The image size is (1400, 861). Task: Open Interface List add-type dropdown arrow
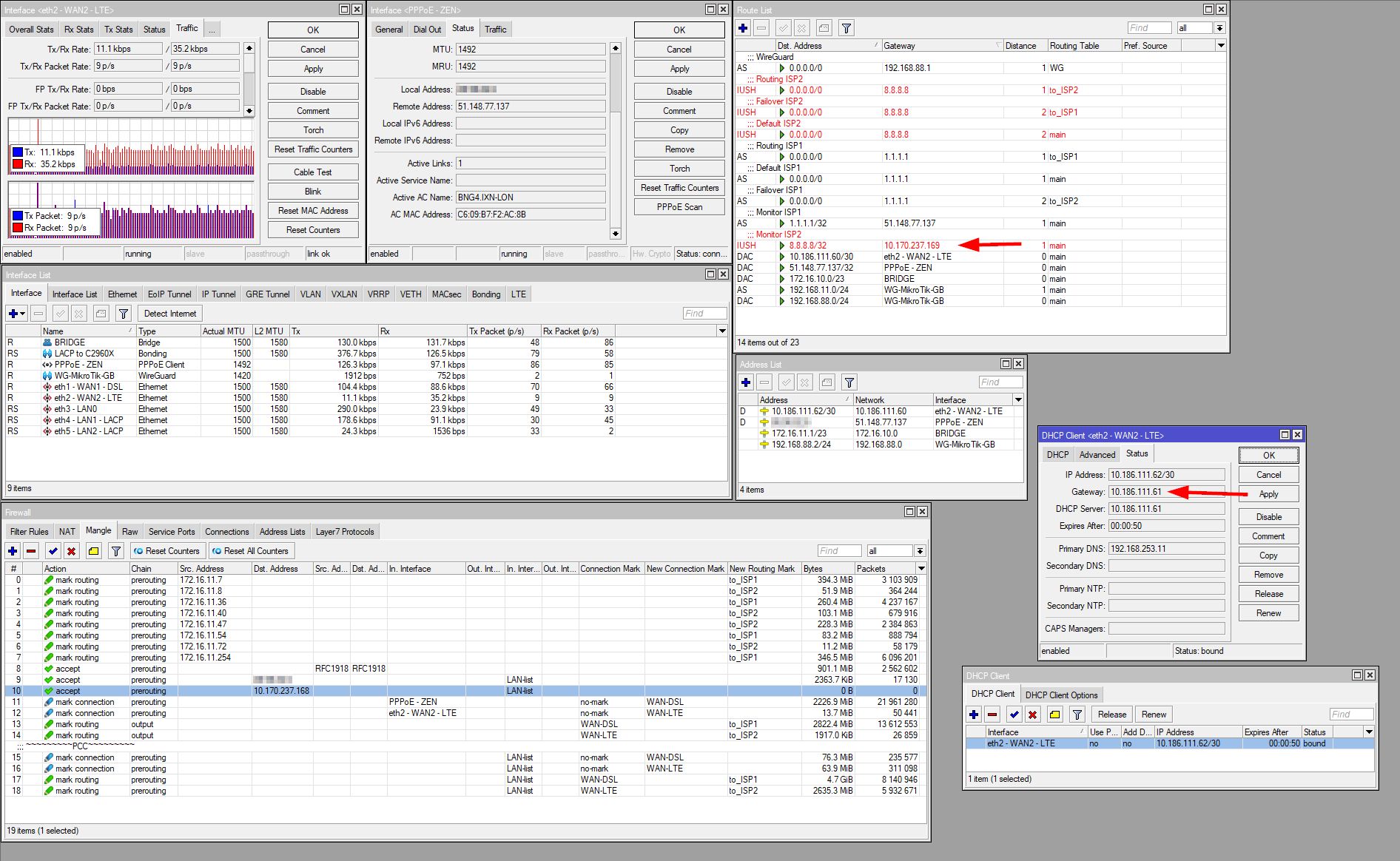click(x=23, y=314)
